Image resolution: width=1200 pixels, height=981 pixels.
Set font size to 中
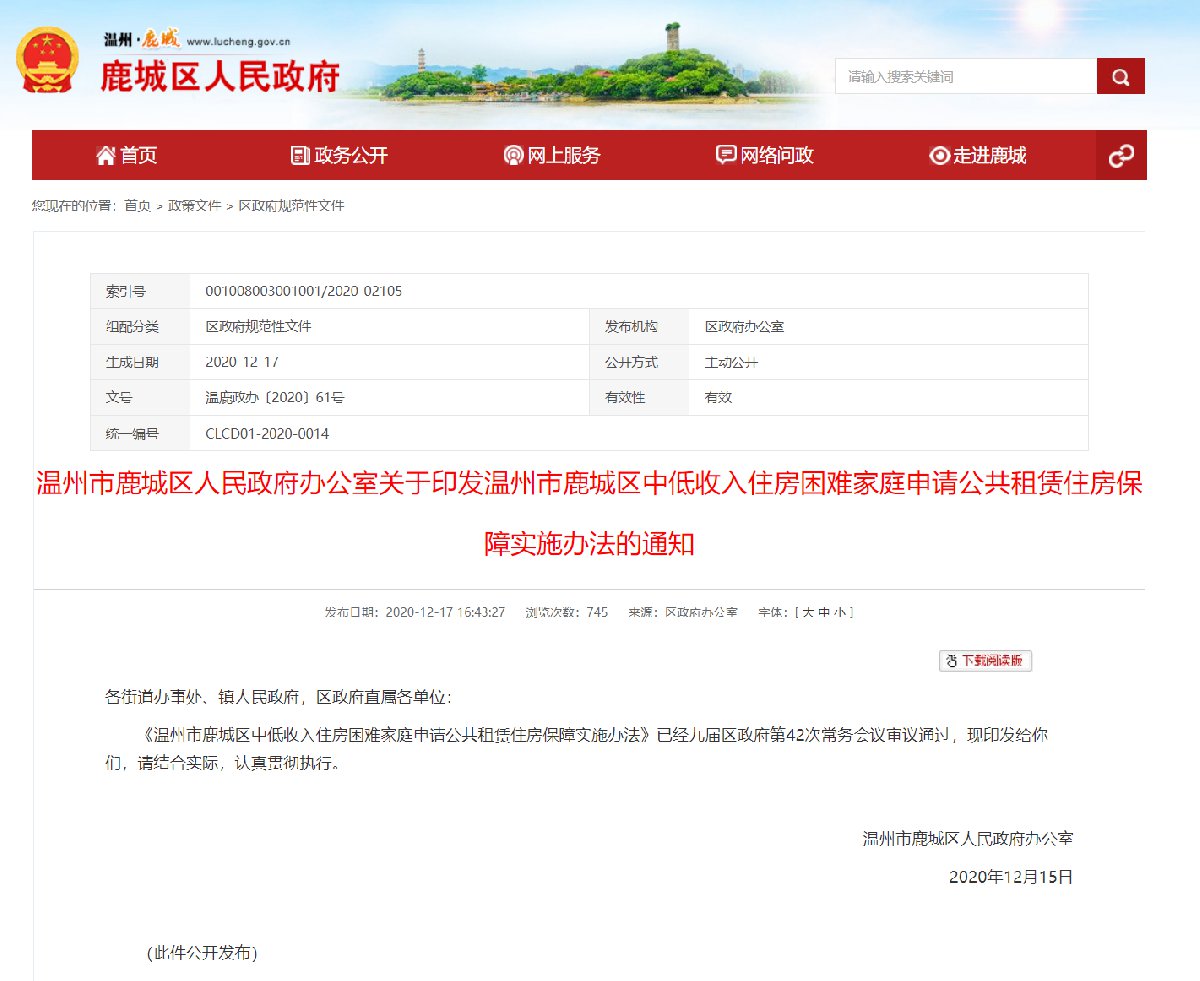(824, 612)
